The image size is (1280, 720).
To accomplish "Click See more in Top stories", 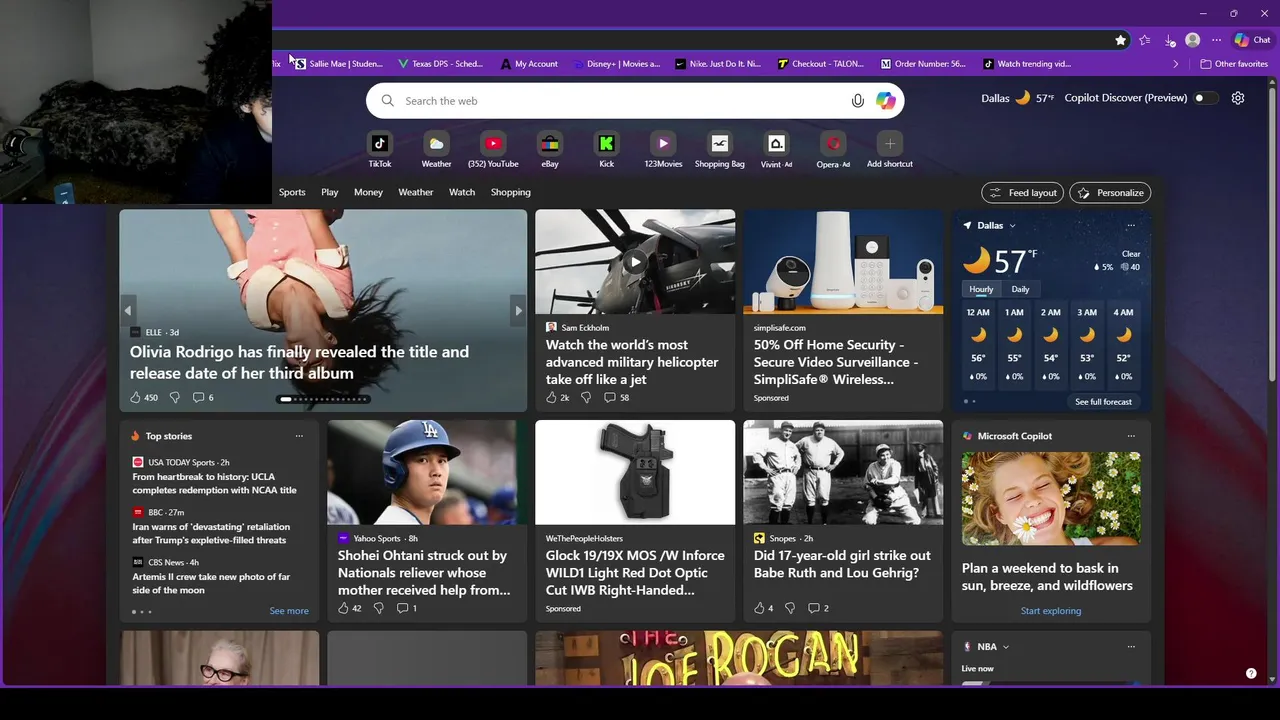I will point(289,611).
